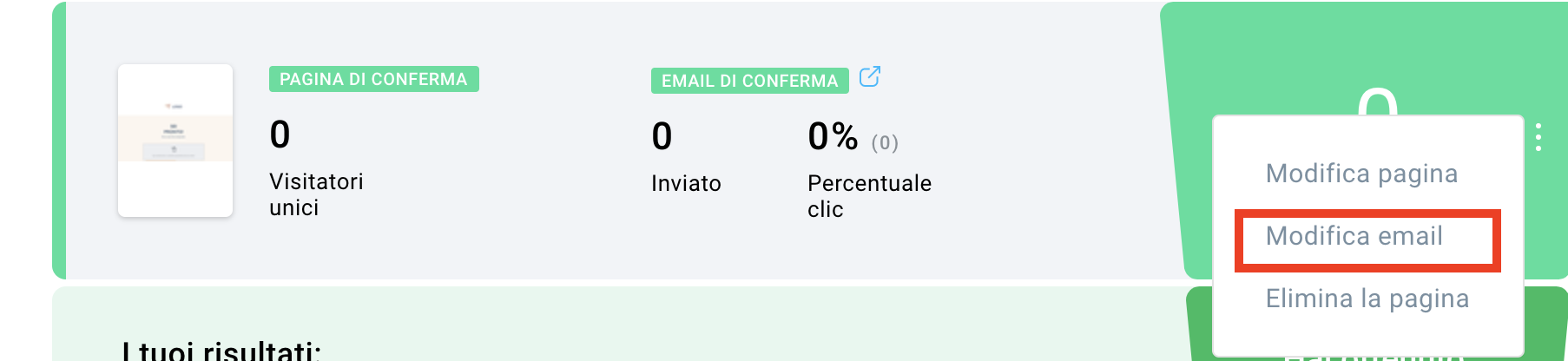Screen dimensions: 1568x361
Task: Click the zero above Visitatori unici
Action: point(280,135)
